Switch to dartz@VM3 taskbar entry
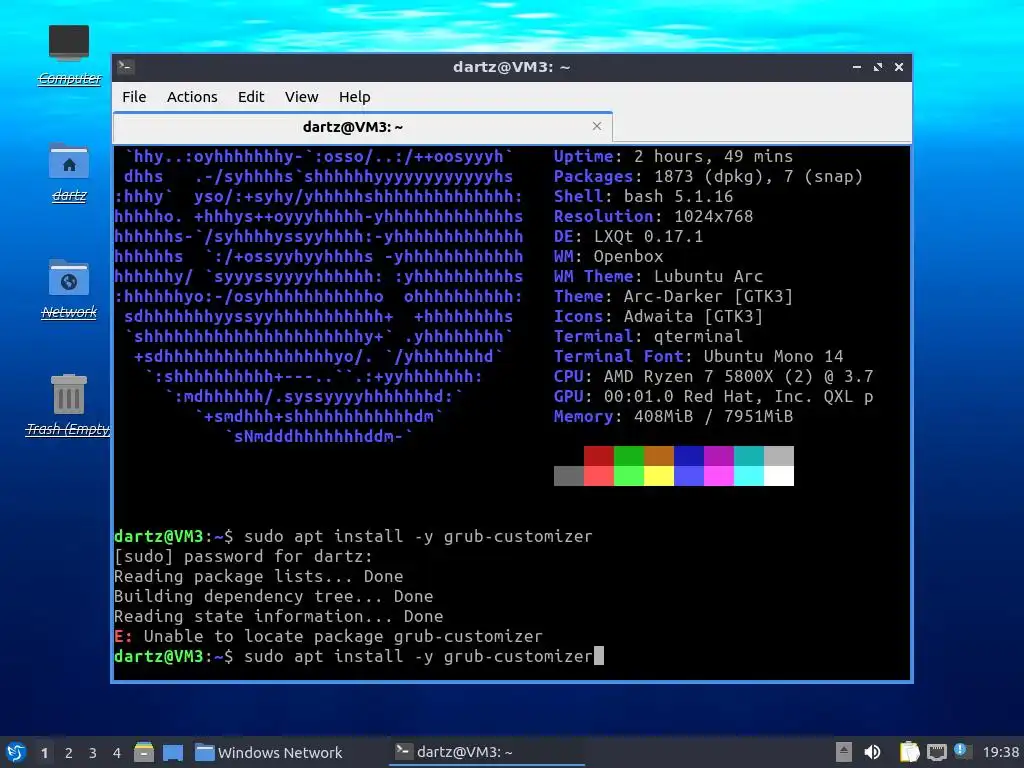 487,752
